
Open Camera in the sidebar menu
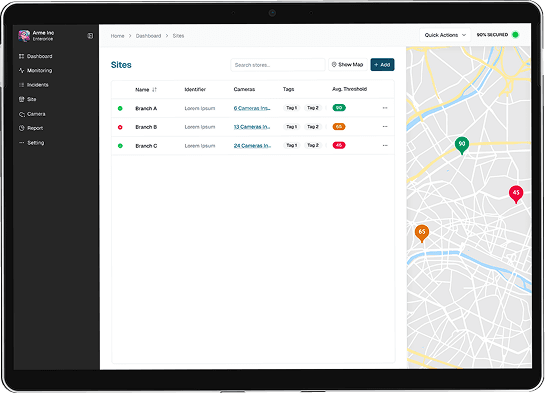36,114
